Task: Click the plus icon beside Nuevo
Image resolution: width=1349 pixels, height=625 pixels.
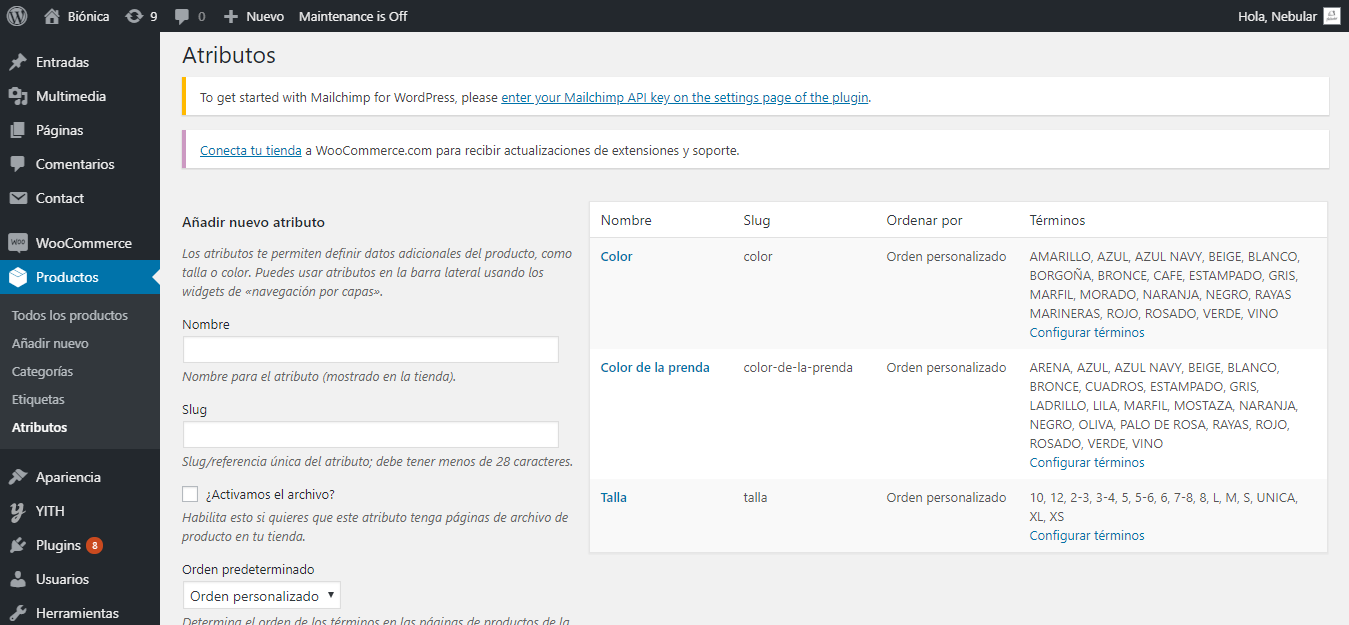Action: pos(231,16)
